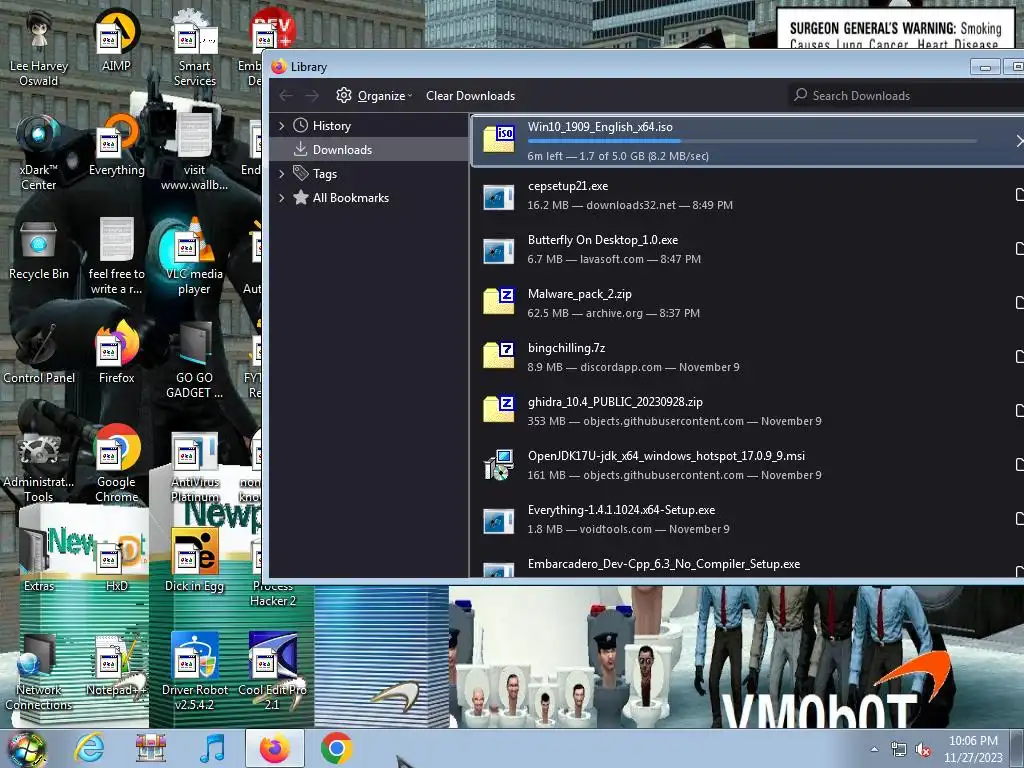The height and width of the screenshot is (768, 1024).
Task: Expand the Tags tree node
Action: point(281,174)
